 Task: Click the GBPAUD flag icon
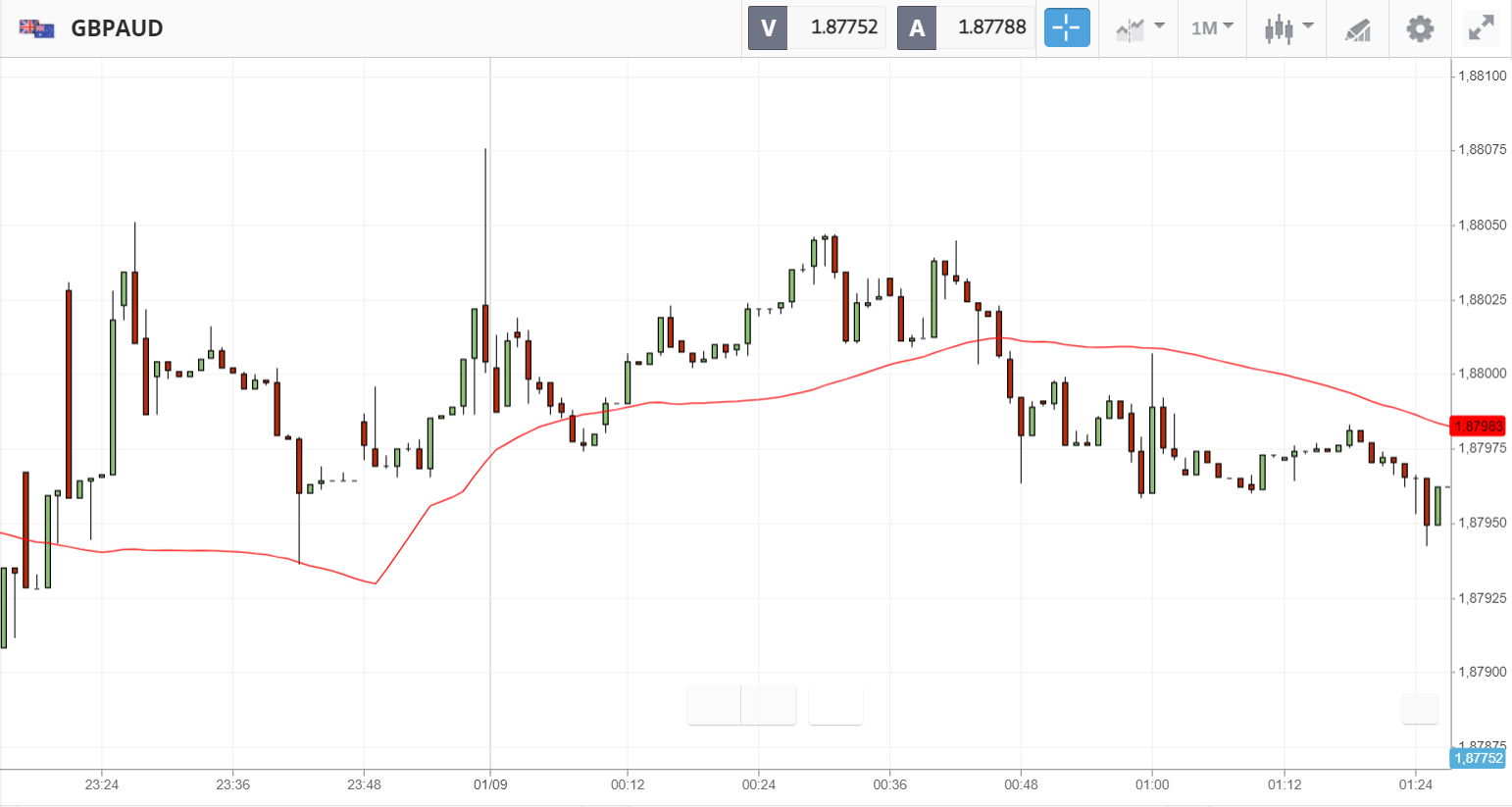37,28
